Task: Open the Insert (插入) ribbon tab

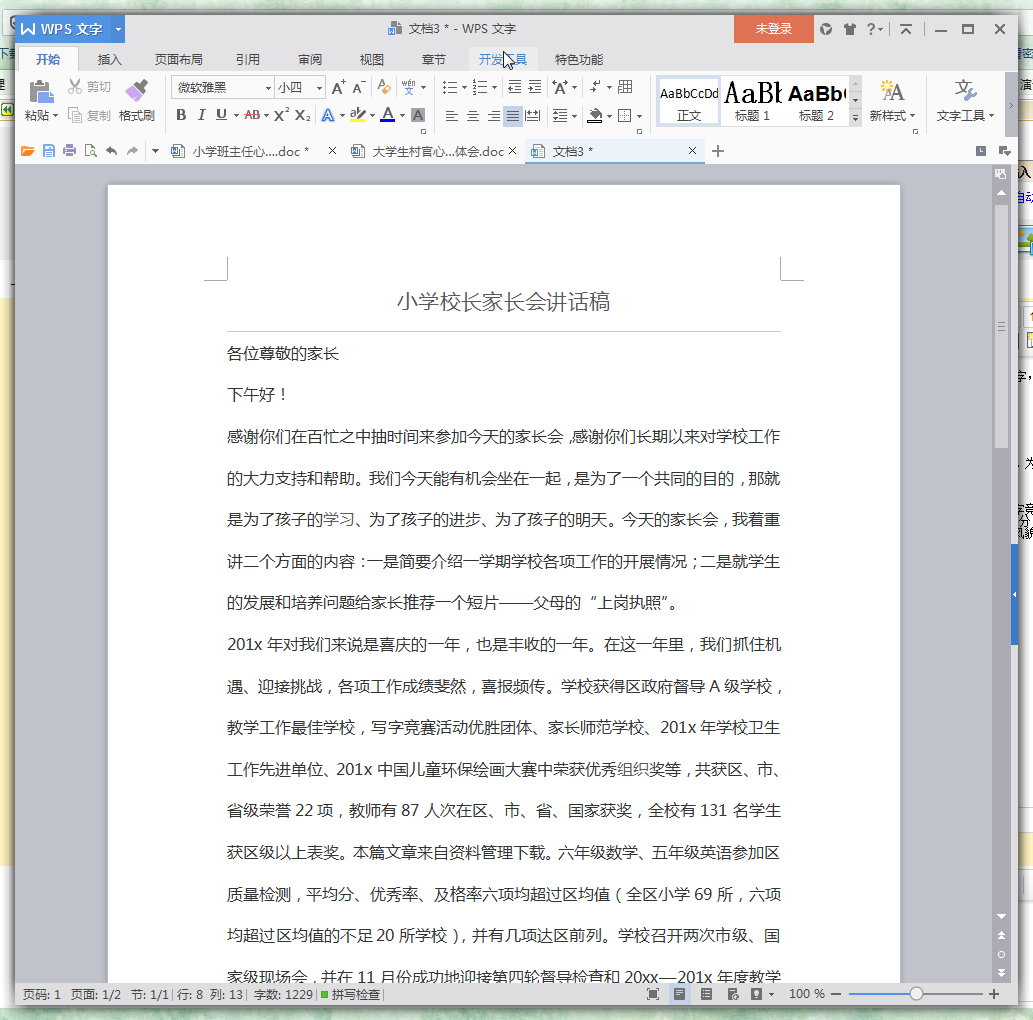Action: tap(109, 59)
